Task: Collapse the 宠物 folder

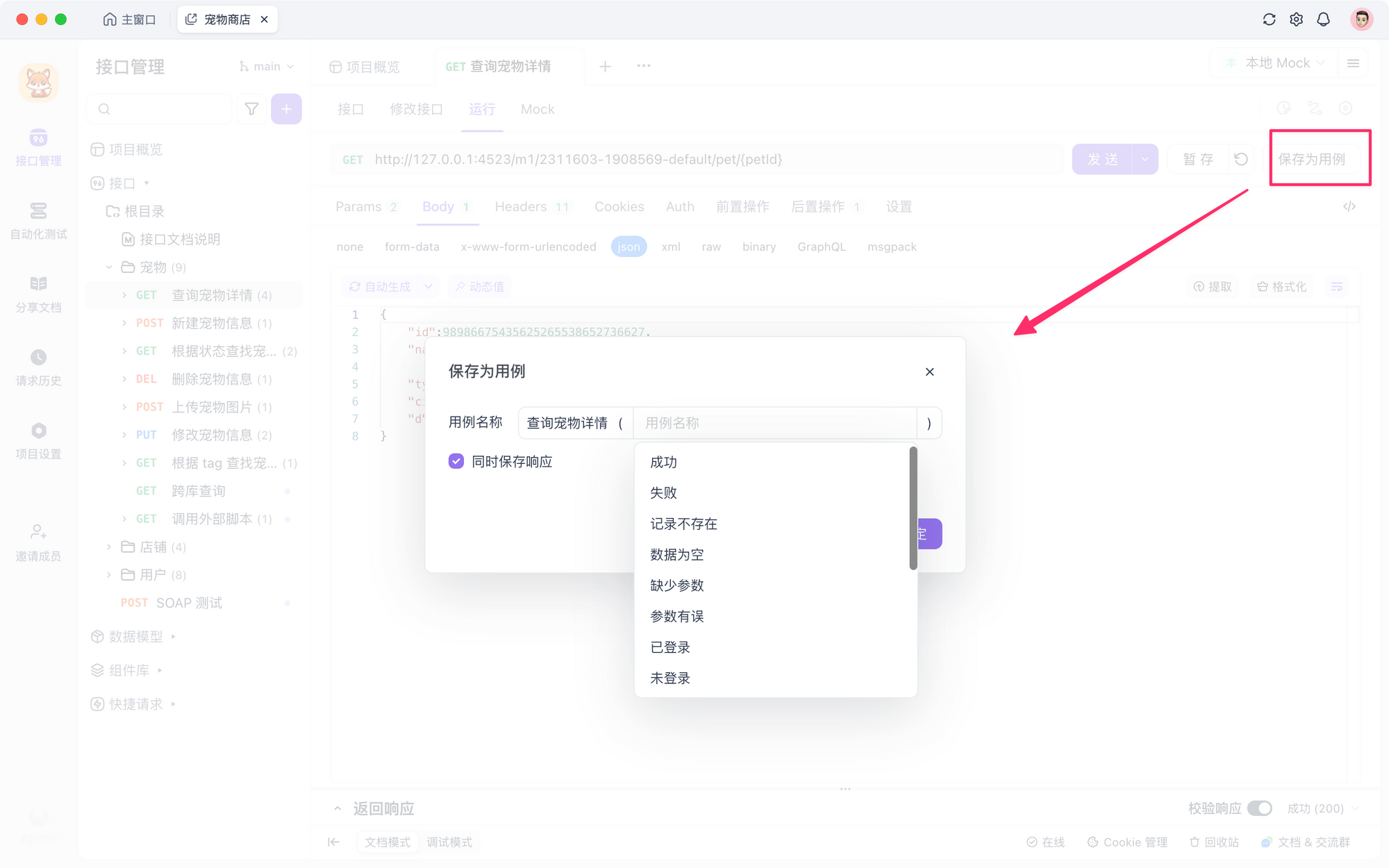Action: (109, 267)
